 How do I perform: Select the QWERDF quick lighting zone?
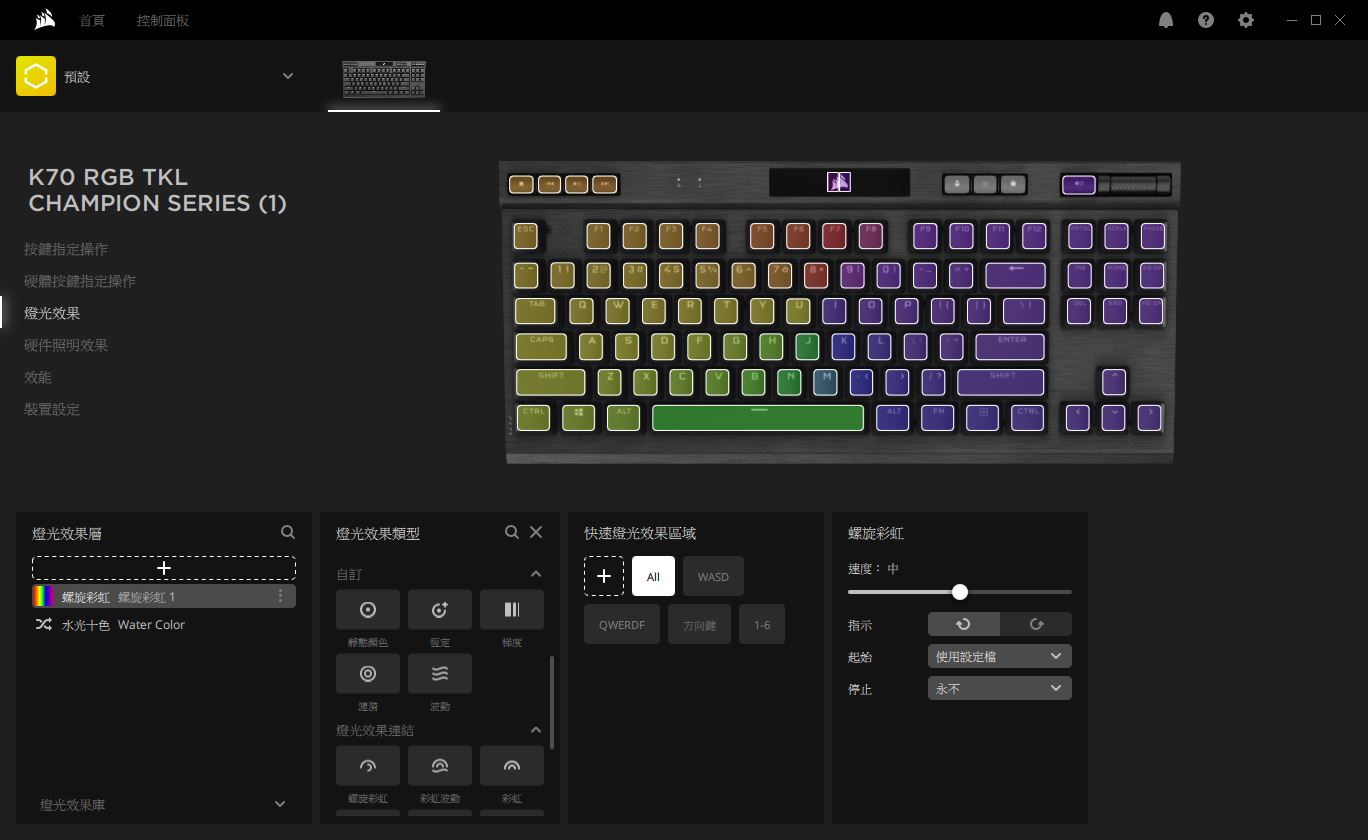(x=622, y=624)
